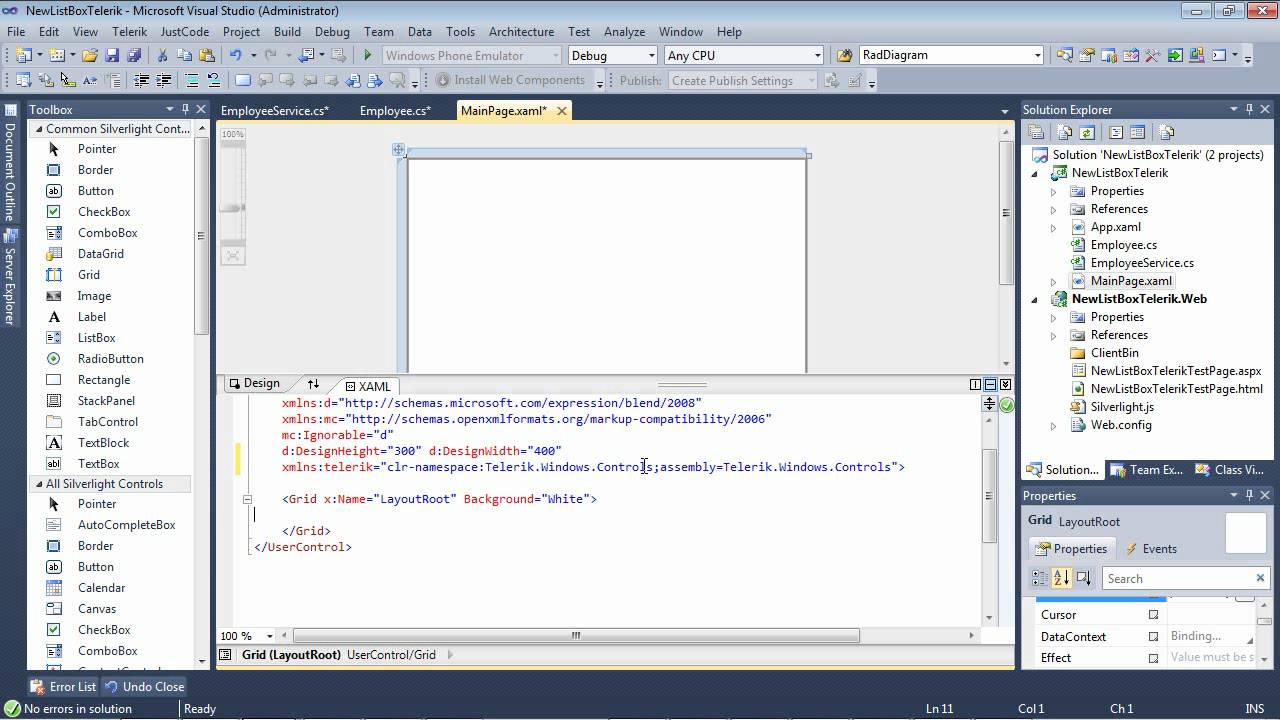Open the Telerik menu
This screenshot has height=720, width=1280.
[x=130, y=32]
